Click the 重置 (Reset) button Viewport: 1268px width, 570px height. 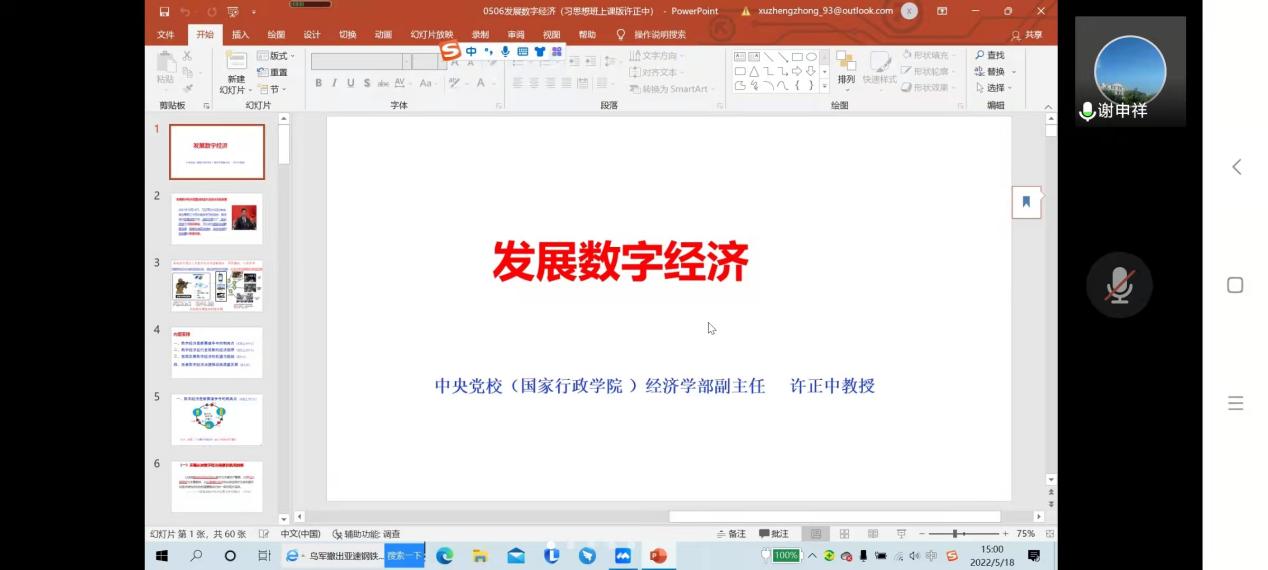tap(273, 72)
